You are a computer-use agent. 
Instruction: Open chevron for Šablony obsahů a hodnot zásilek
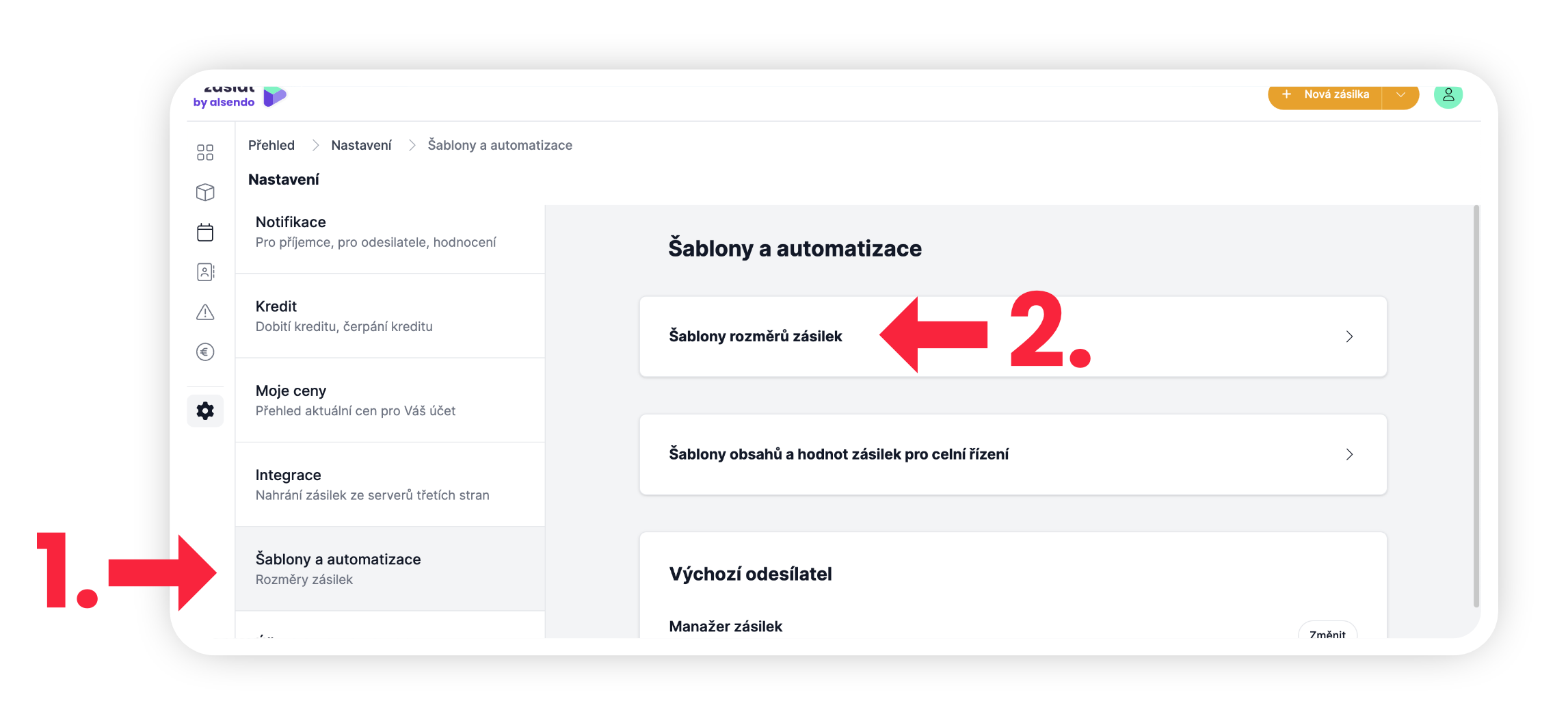point(1349,455)
